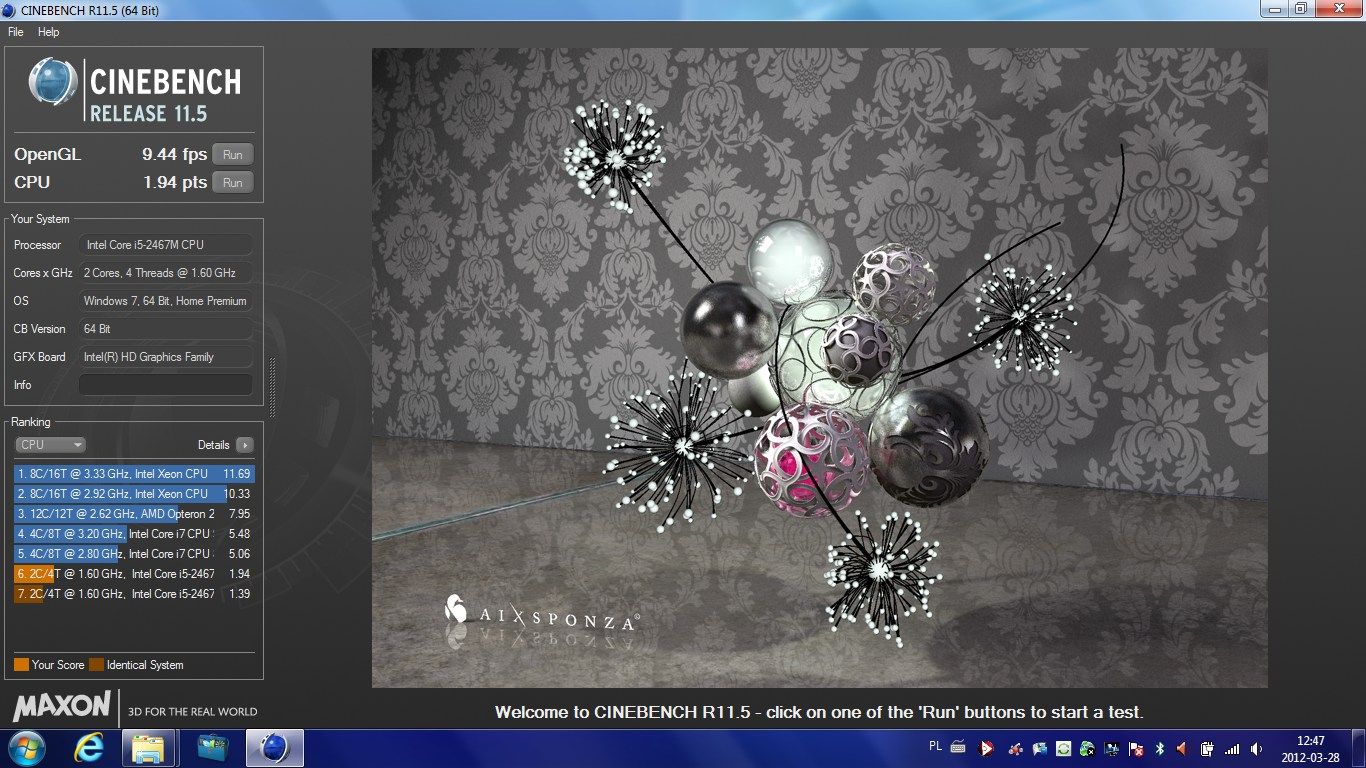Viewport: 1366px width, 768px height.
Task: Open Action Center flag icon in tray
Action: click(x=1135, y=748)
